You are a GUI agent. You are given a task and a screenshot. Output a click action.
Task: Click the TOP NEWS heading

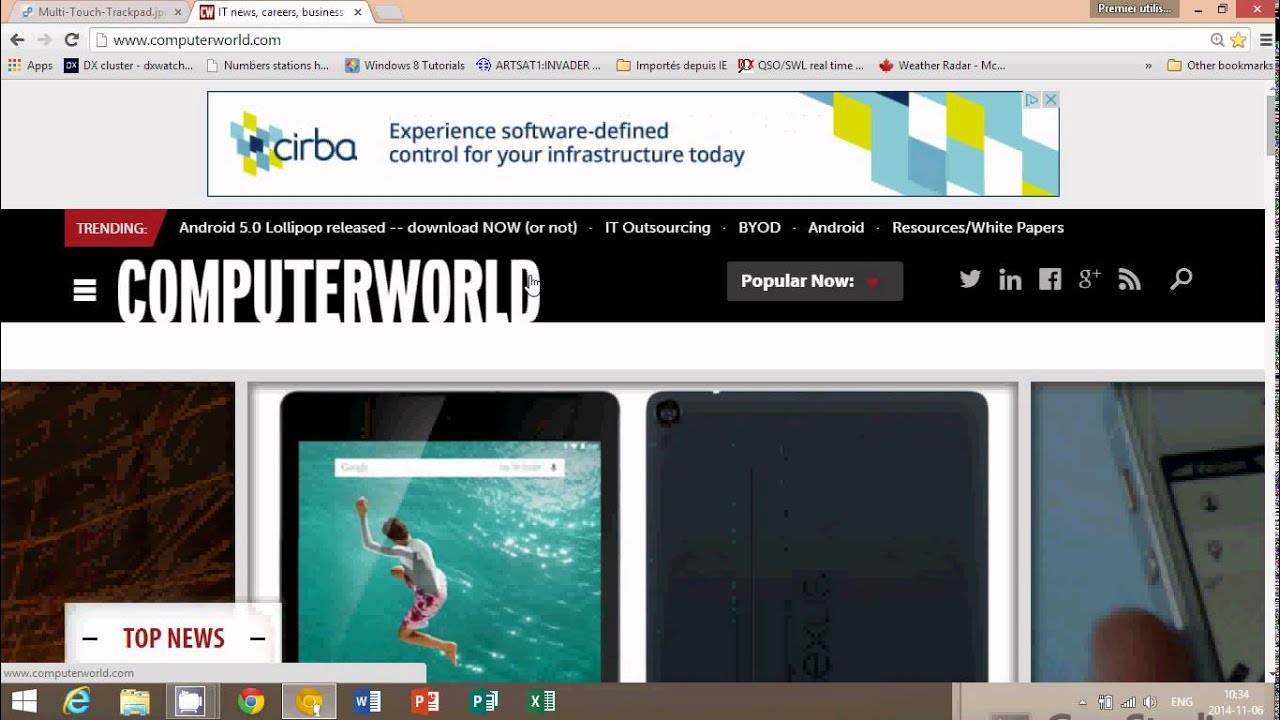(x=174, y=638)
